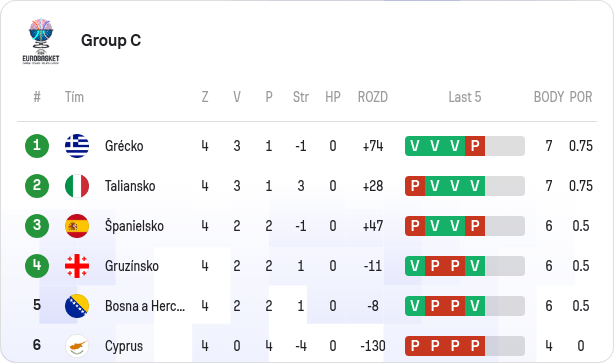
Task: Open the Španielsko team name
Action: click(134, 226)
